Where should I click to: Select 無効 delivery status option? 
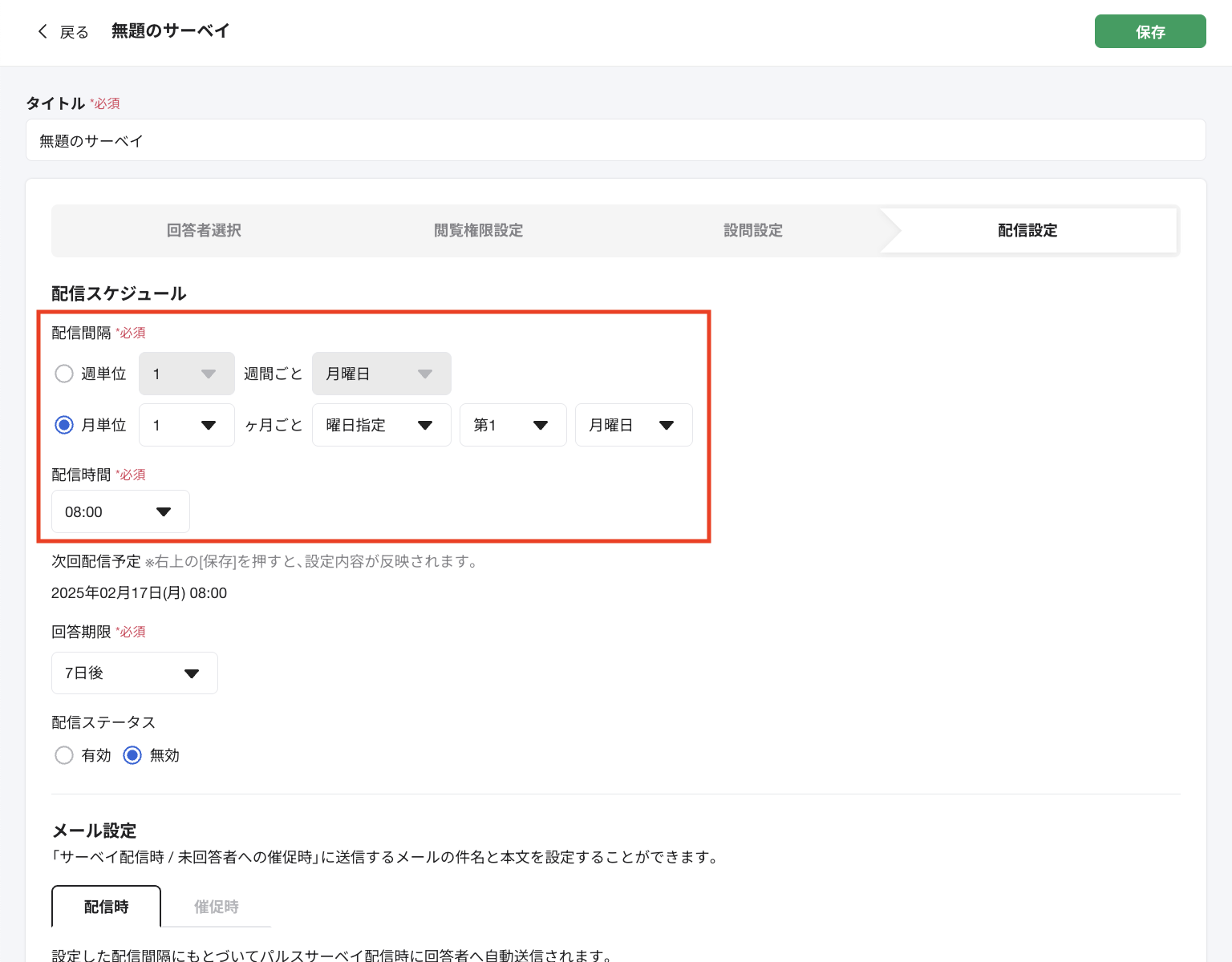(x=131, y=755)
